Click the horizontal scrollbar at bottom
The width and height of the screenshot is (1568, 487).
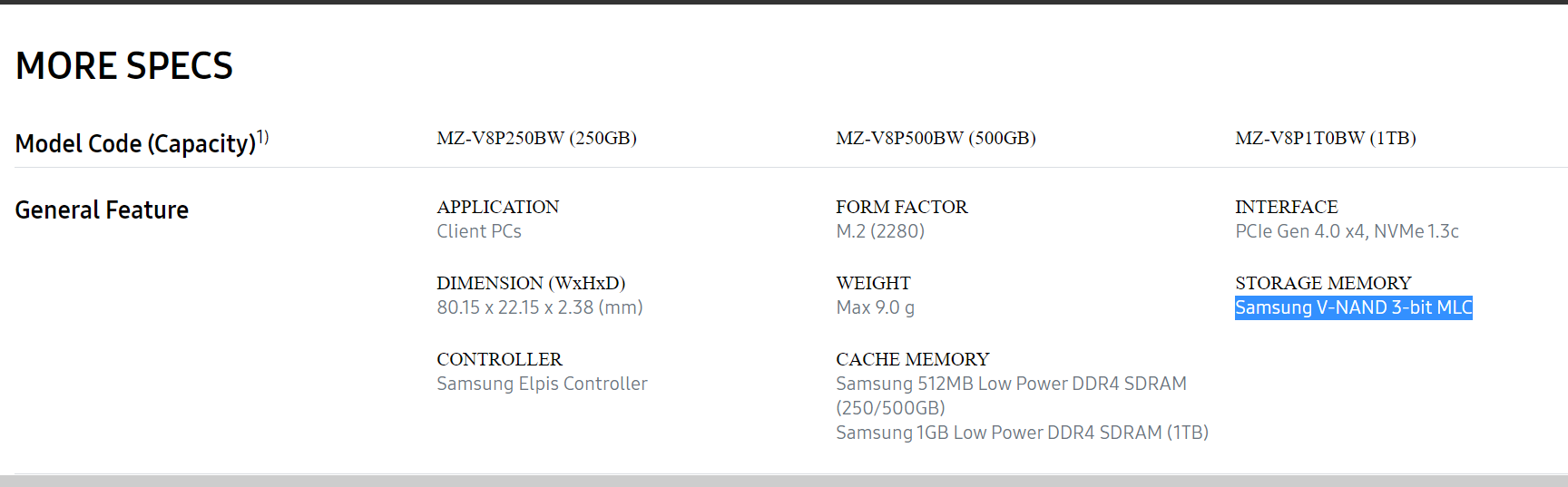(x=784, y=481)
